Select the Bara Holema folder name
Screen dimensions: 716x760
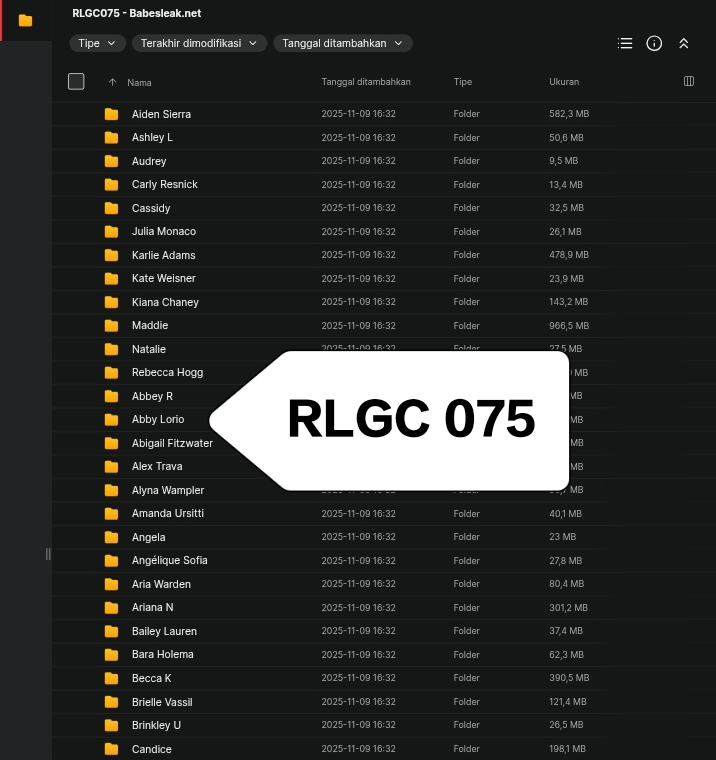point(163,654)
